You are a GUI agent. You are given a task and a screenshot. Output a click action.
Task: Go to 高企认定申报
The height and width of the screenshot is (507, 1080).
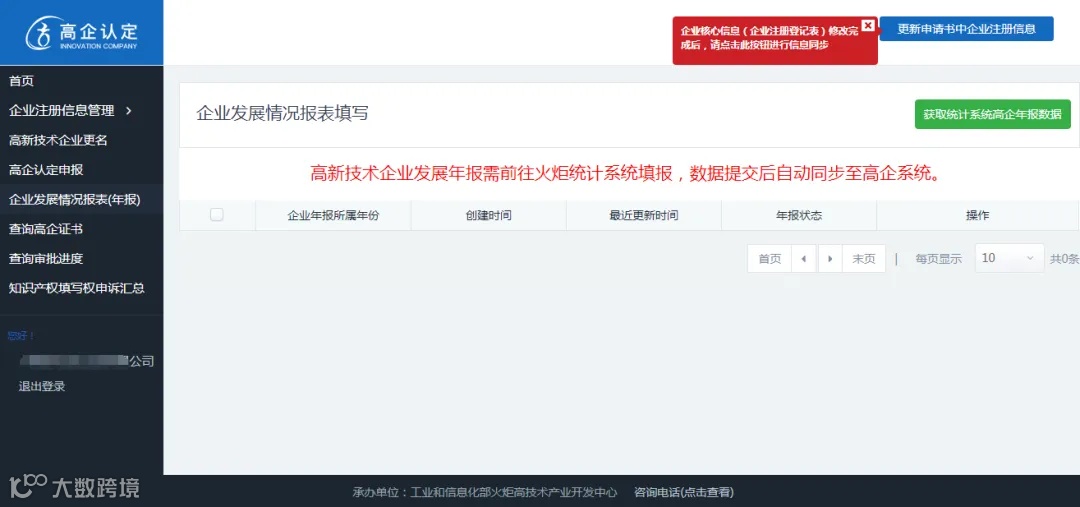click(x=46, y=169)
